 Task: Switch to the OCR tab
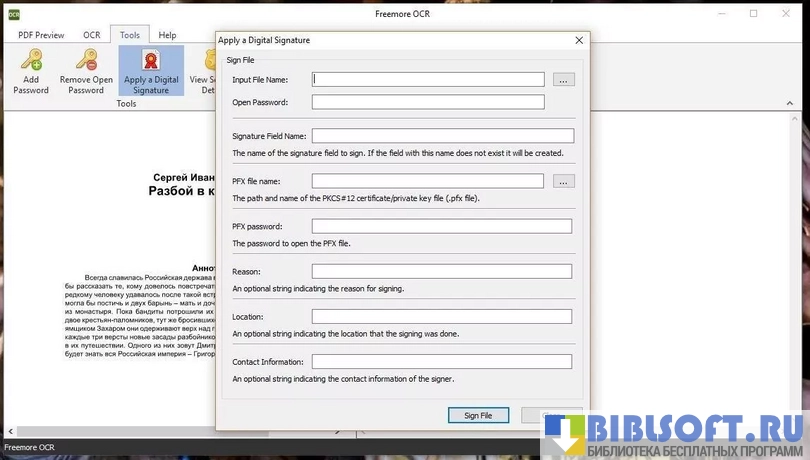[x=91, y=35]
